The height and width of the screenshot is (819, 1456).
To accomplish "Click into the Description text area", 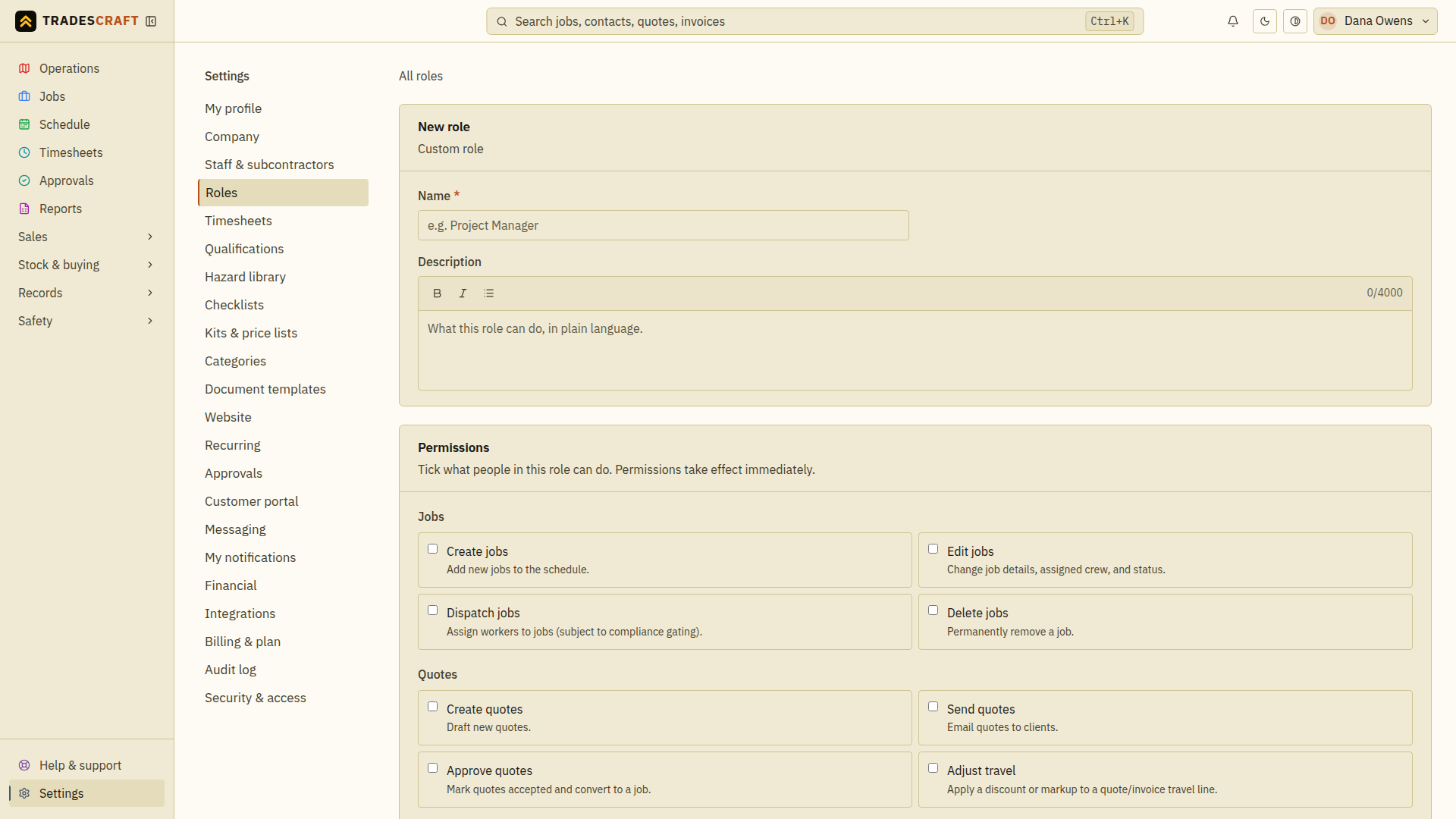I will point(915,350).
